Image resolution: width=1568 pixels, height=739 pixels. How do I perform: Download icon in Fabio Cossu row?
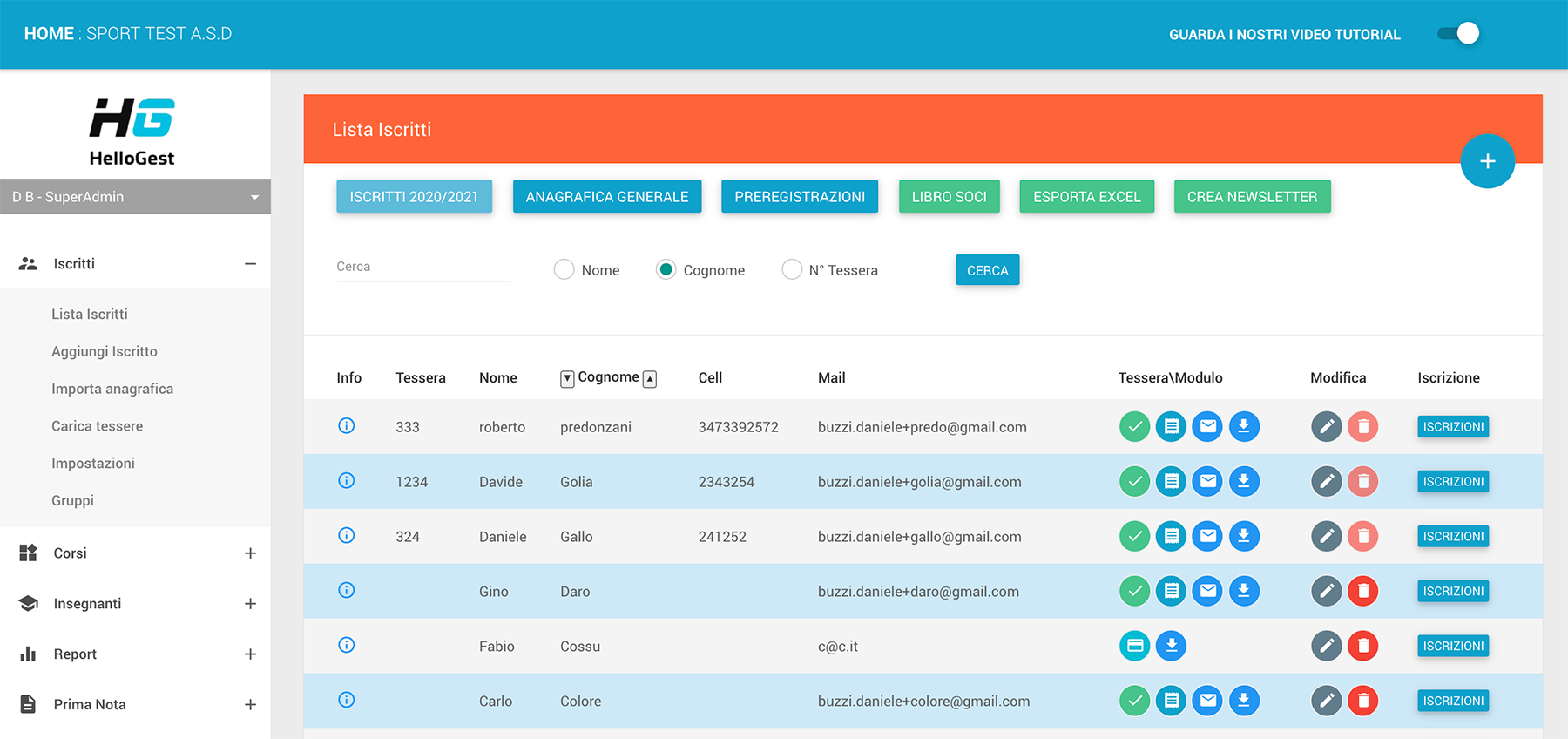pyautogui.click(x=1171, y=646)
